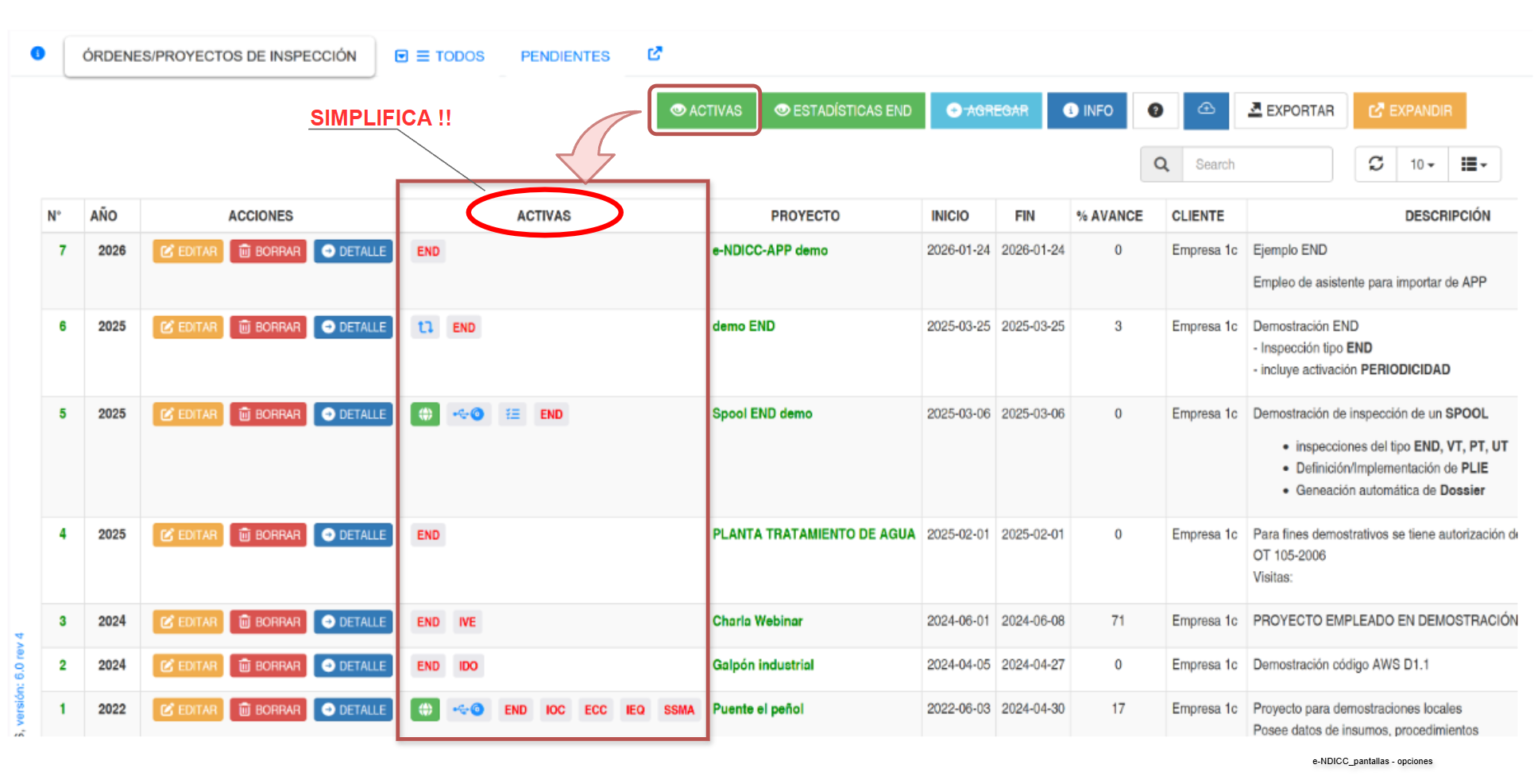Click the search magnifier icon
This screenshot has width=1534, height=784.
click(1161, 164)
